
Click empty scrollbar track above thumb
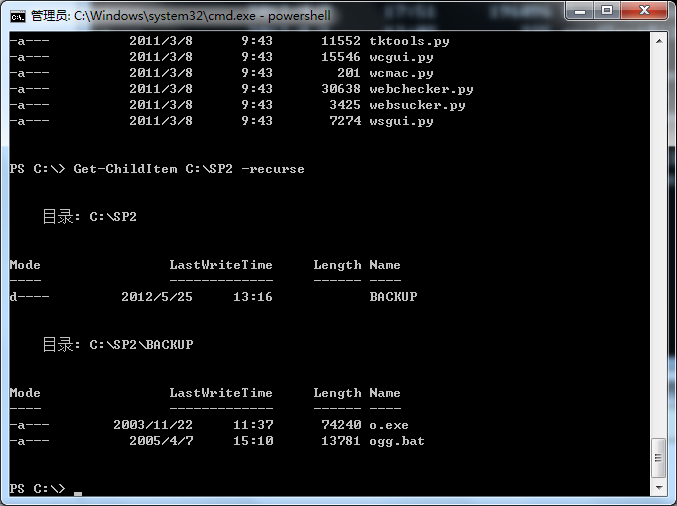point(658,242)
